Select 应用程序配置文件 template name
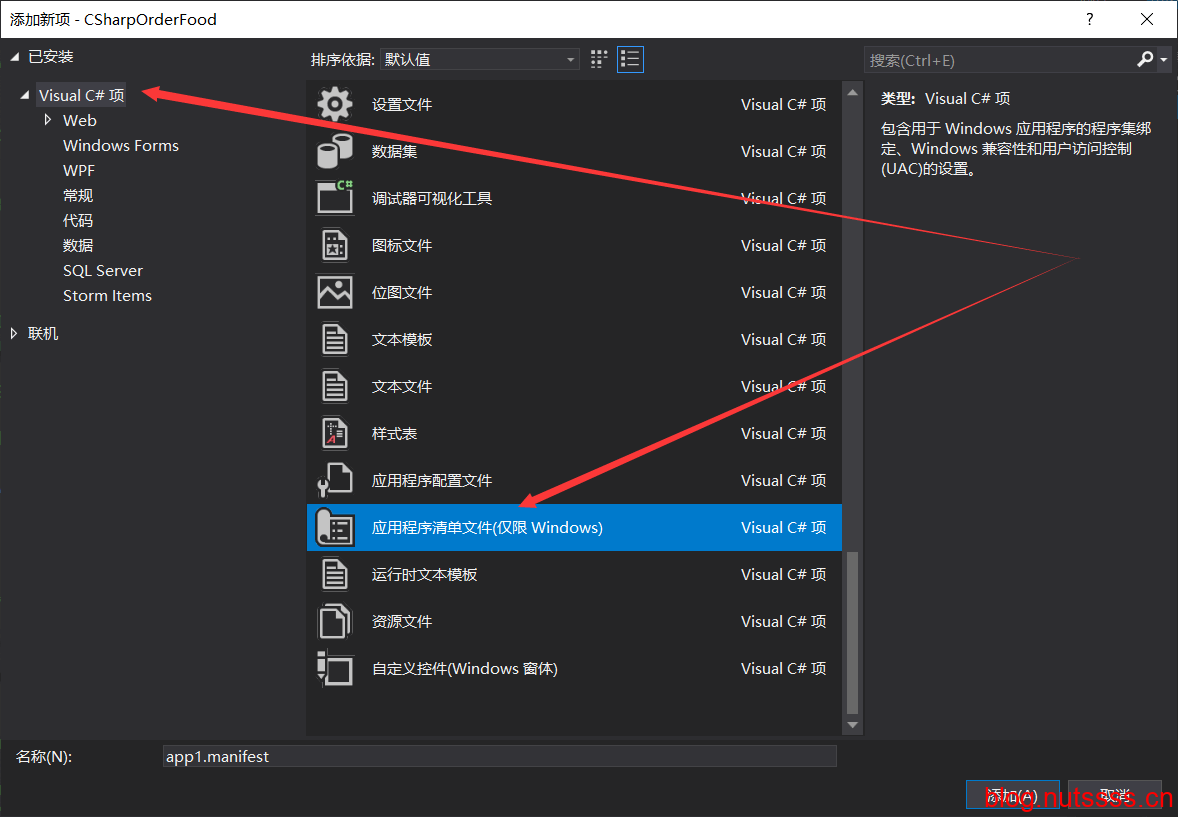Image resolution: width=1178 pixels, height=817 pixels. tap(432, 480)
